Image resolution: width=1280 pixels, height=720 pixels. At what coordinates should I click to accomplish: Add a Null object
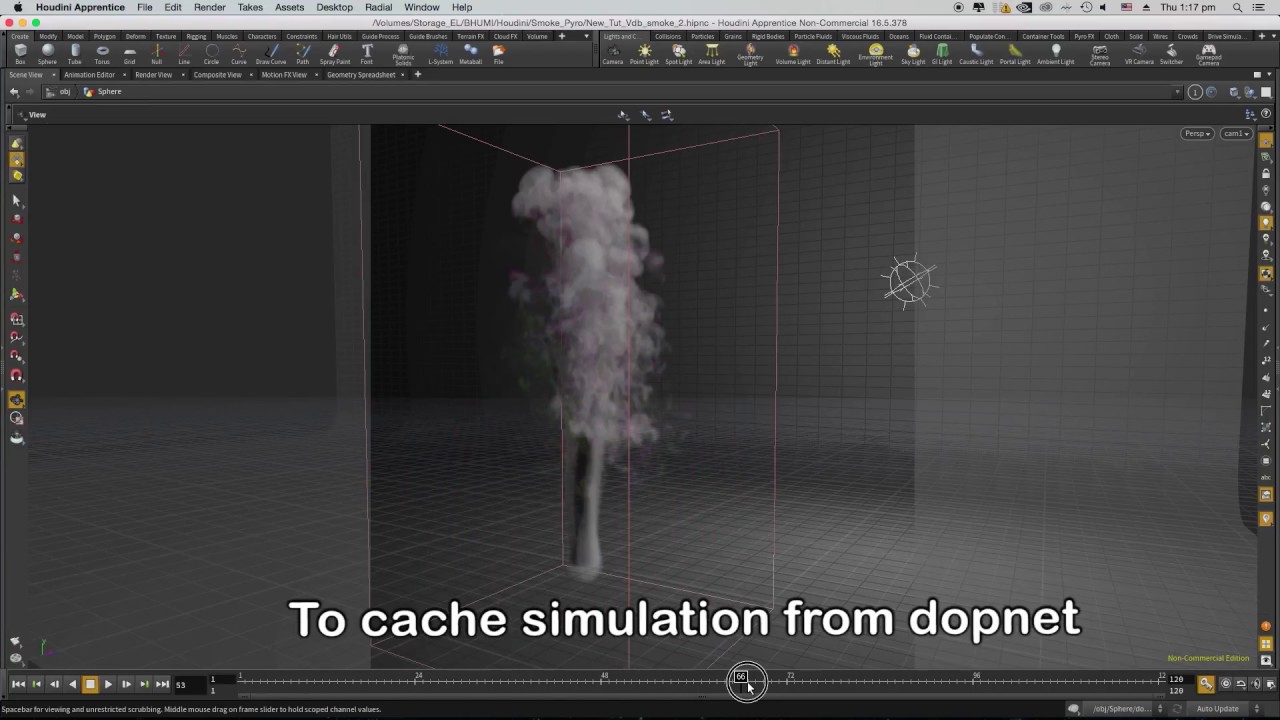click(x=156, y=54)
